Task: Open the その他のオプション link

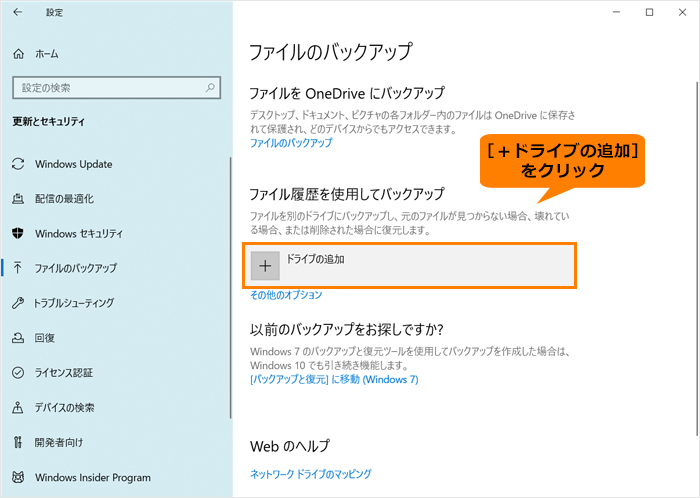Action: [x=286, y=295]
